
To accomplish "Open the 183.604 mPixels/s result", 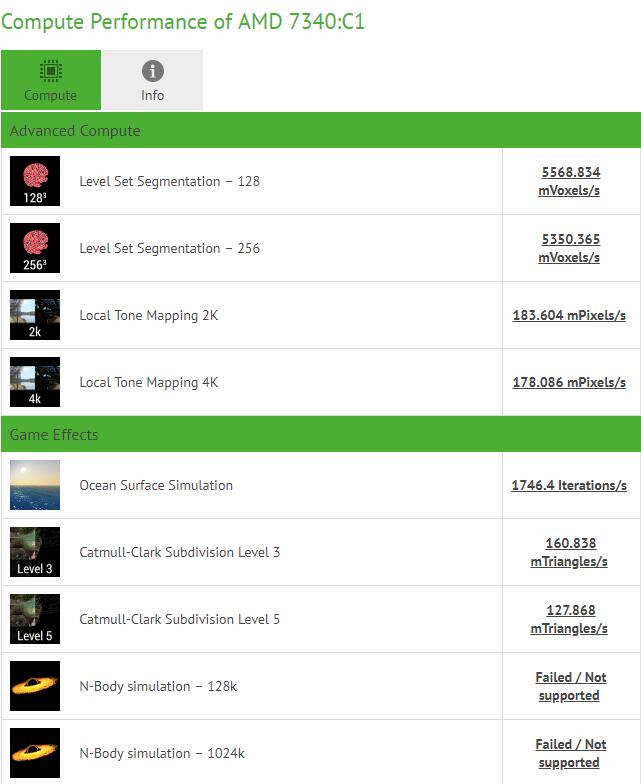I will tap(569, 315).
